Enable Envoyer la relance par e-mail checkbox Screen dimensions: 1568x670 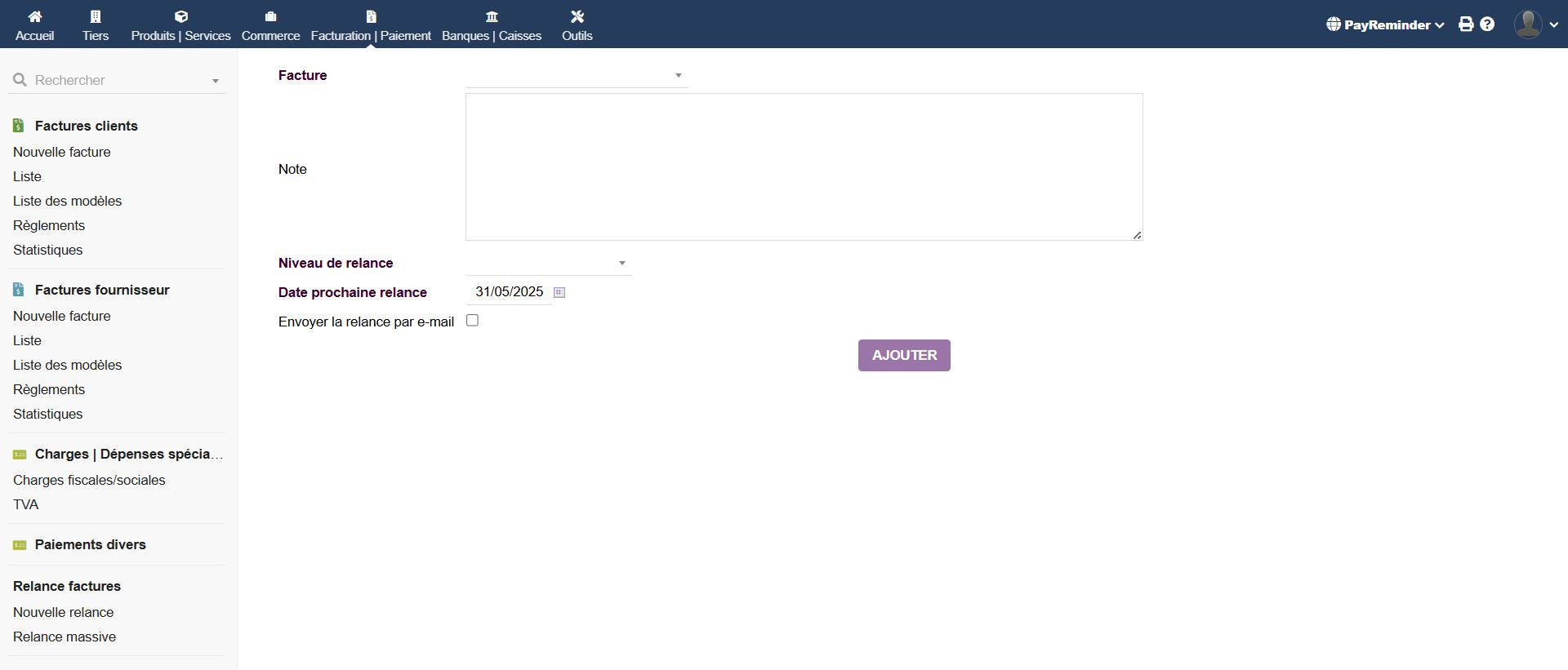pyautogui.click(x=472, y=321)
